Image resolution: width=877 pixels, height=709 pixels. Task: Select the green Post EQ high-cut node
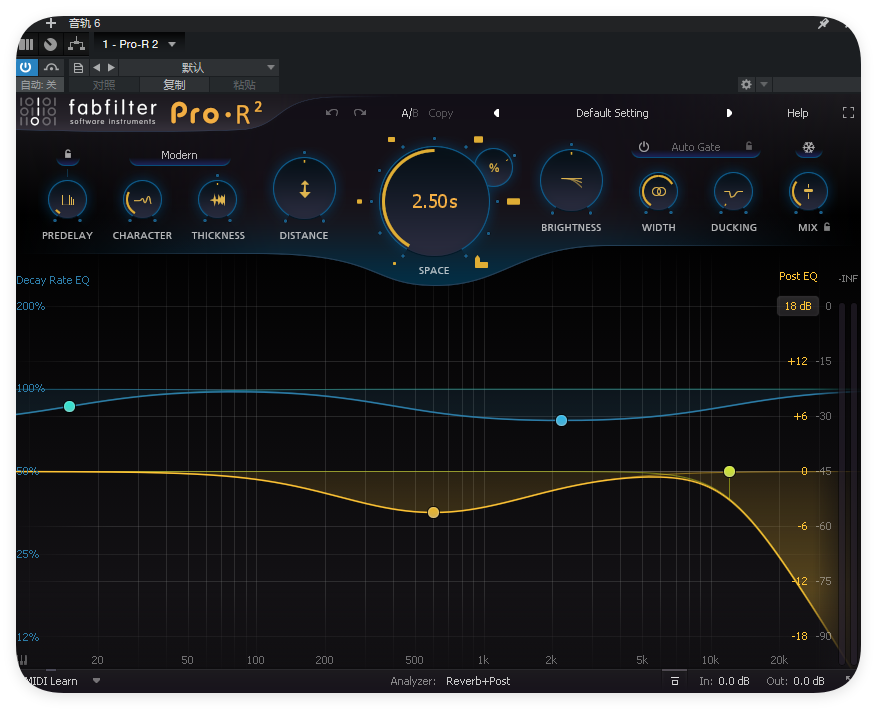(x=729, y=471)
